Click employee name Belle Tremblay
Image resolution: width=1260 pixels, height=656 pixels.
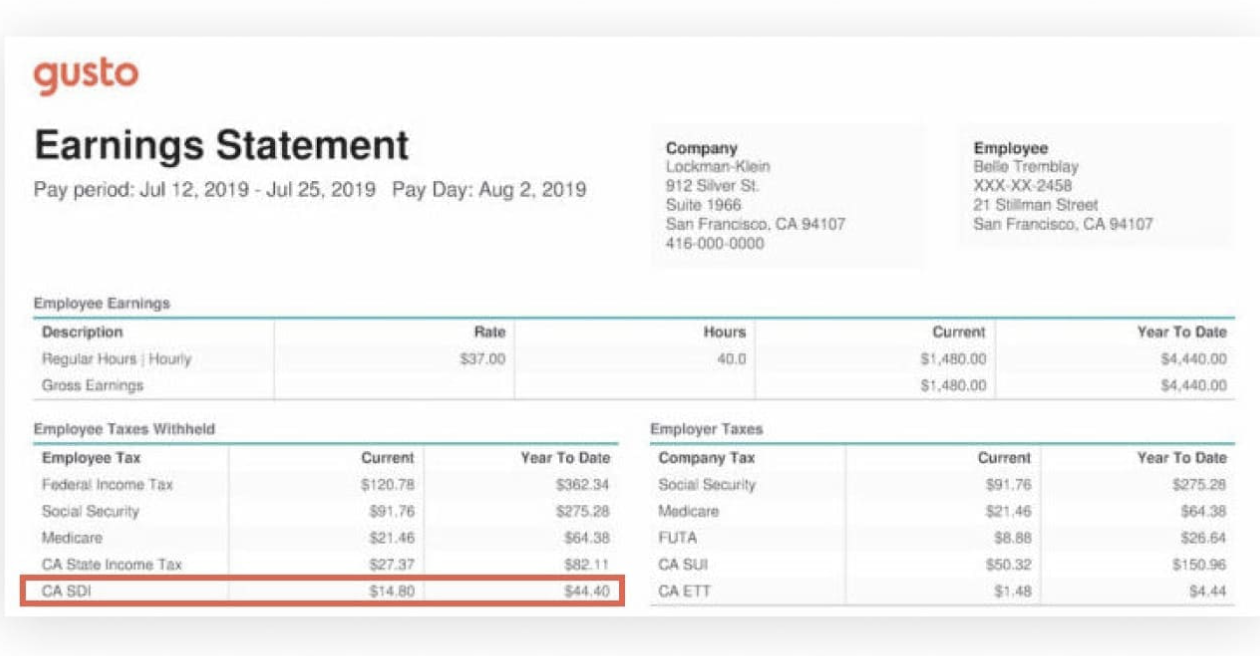pyautogui.click(x=1025, y=167)
